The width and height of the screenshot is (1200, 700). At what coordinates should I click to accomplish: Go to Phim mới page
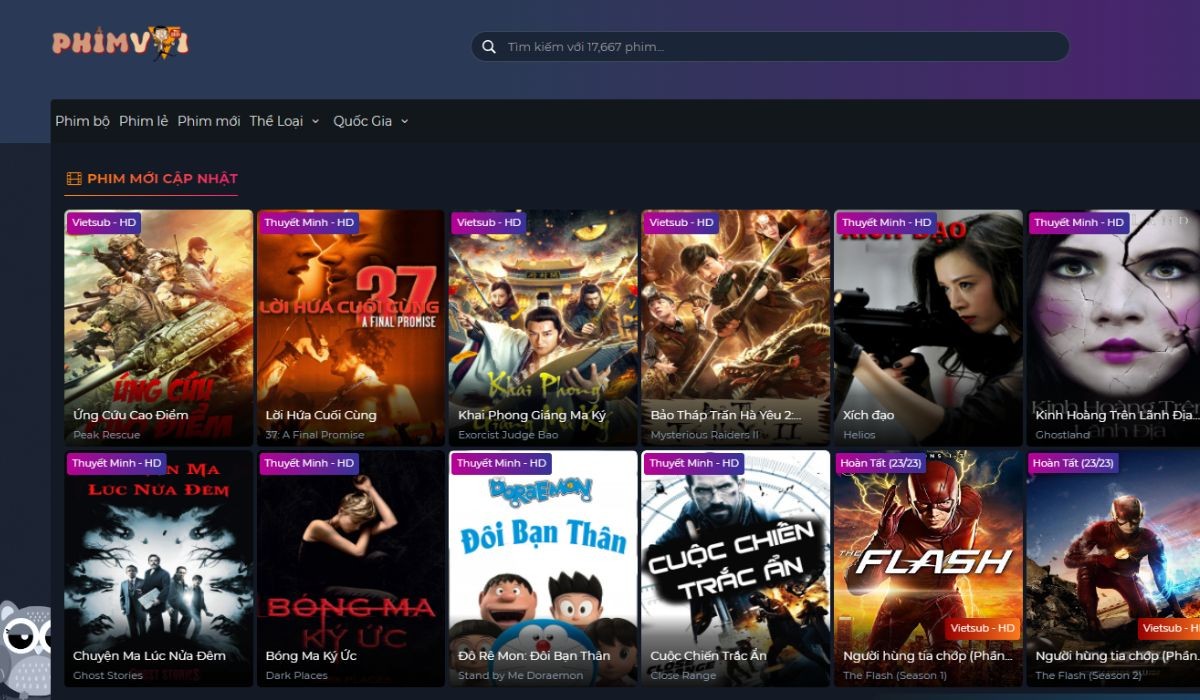[209, 121]
